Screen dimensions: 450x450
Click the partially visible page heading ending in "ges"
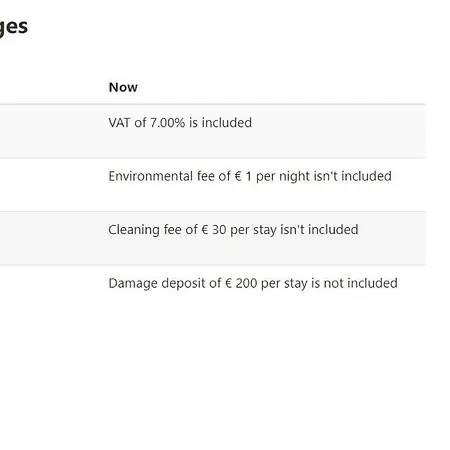tap(13, 27)
